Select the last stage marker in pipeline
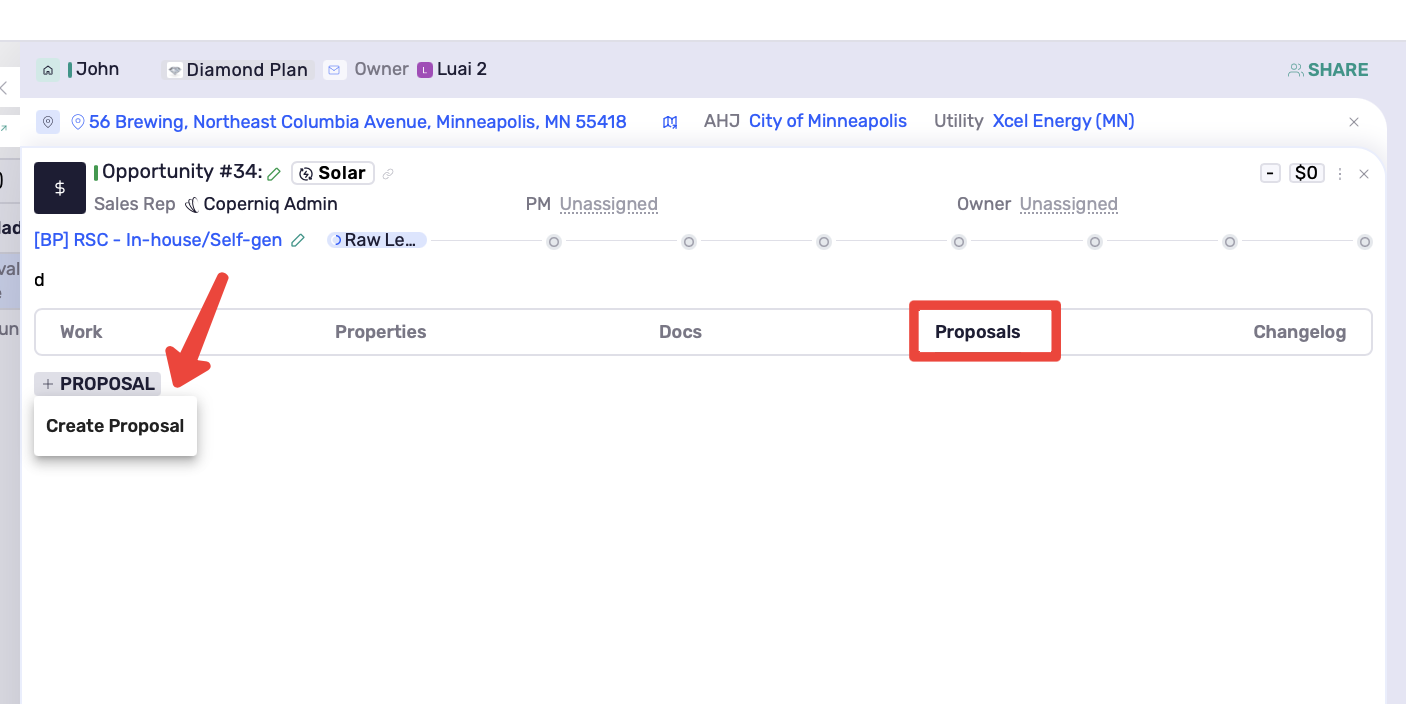This screenshot has height=704, width=1406. tap(1365, 242)
